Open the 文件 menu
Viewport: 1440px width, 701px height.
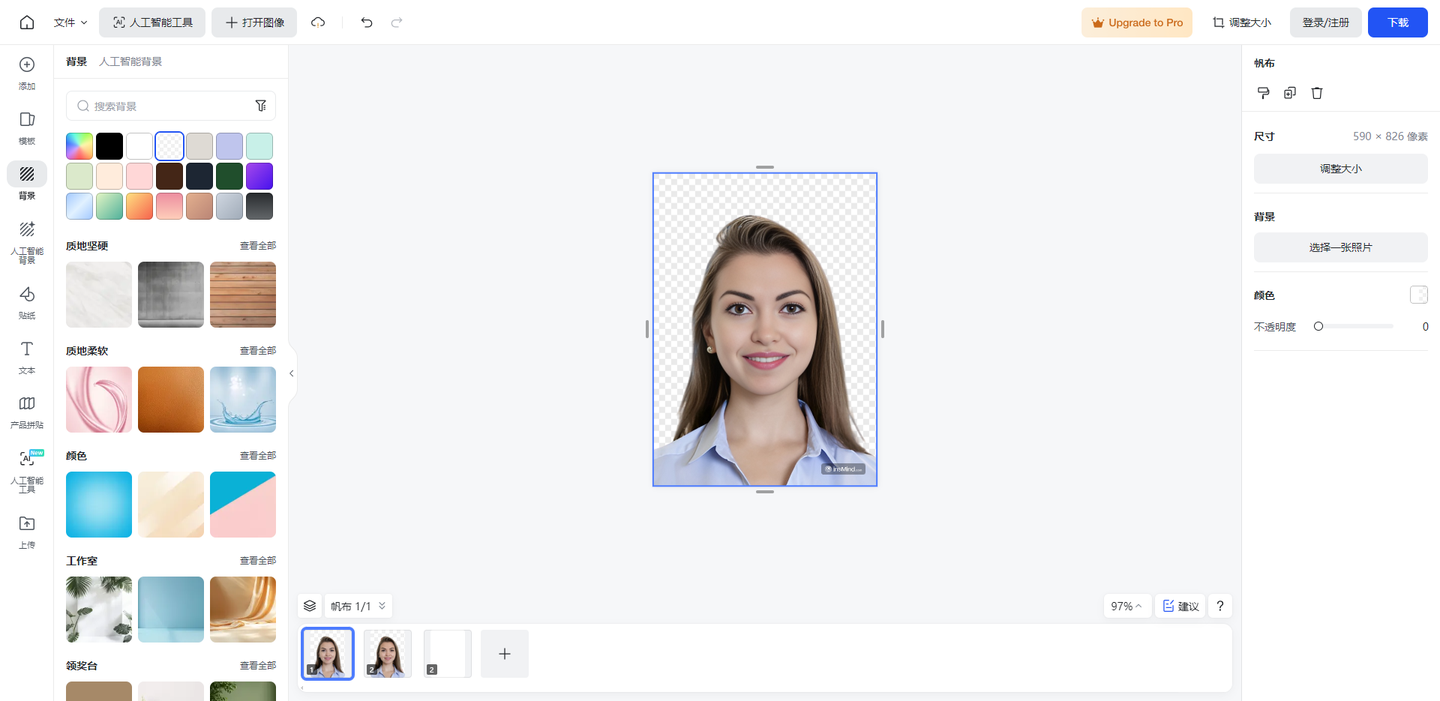pyautogui.click(x=70, y=22)
